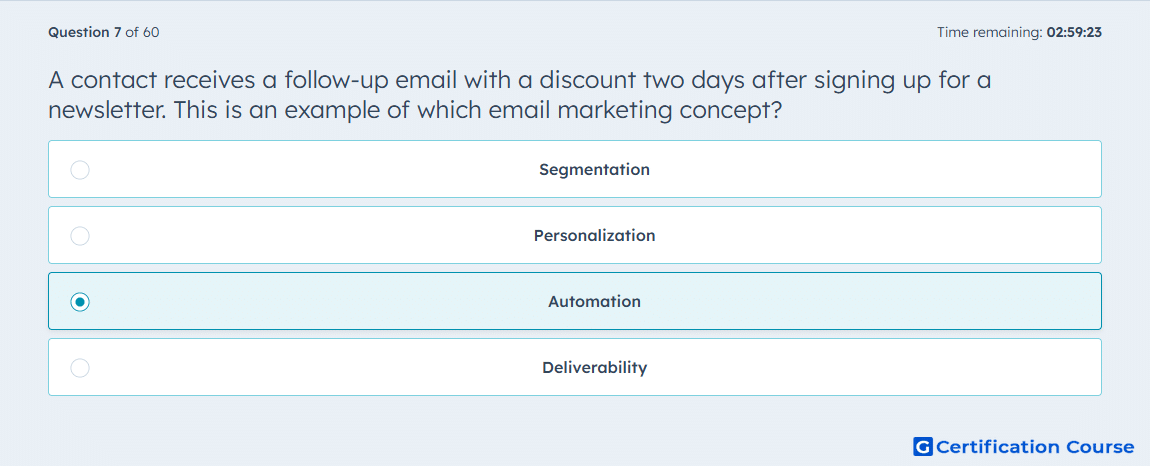Click the selected Automation radio button
Image resolution: width=1150 pixels, height=466 pixels.
(x=80, y=302)
